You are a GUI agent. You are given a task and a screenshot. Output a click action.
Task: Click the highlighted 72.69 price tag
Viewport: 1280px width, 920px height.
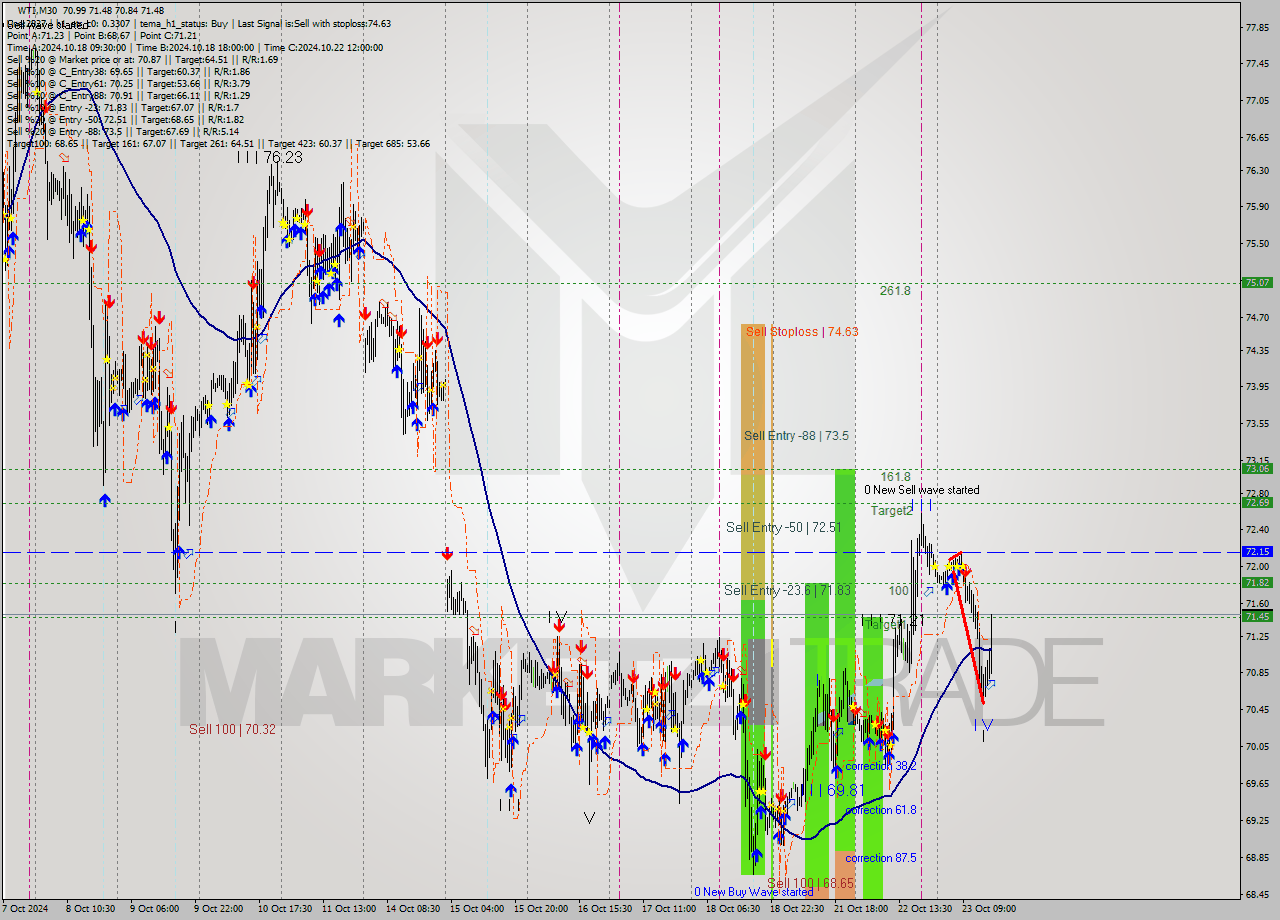[1257, 503]
